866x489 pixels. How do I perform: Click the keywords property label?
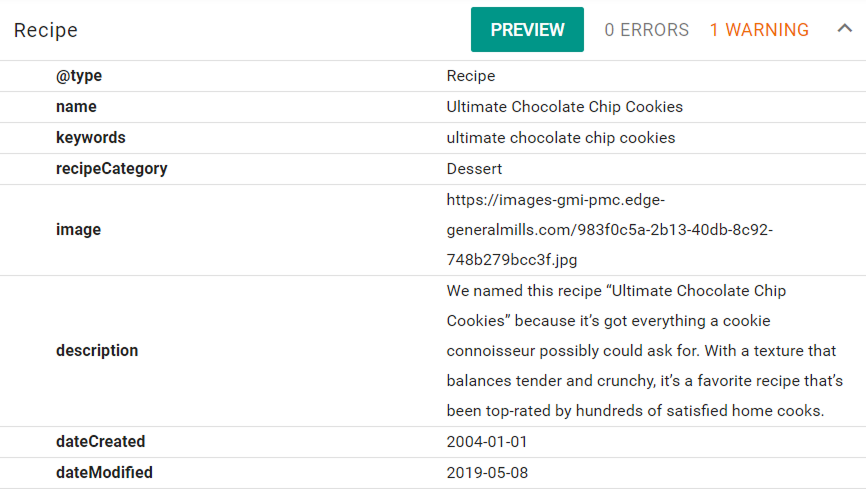tap(91, 138)
